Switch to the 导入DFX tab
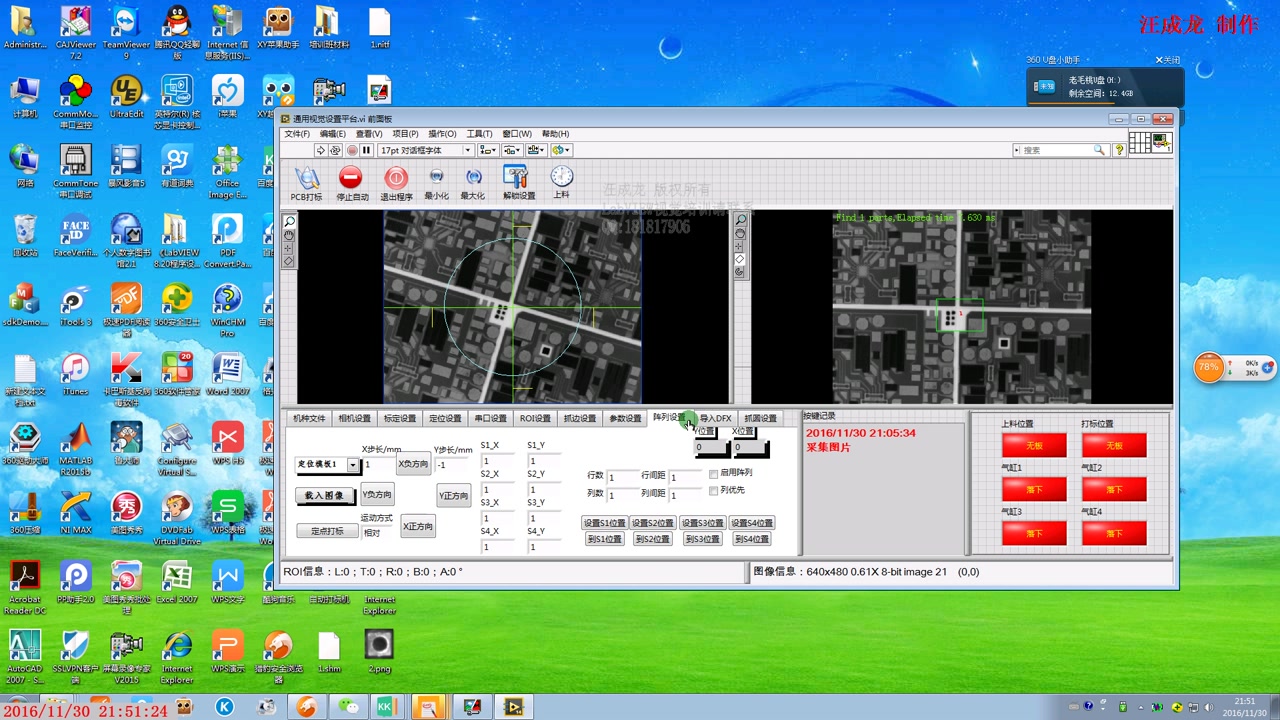 point(715,418)
